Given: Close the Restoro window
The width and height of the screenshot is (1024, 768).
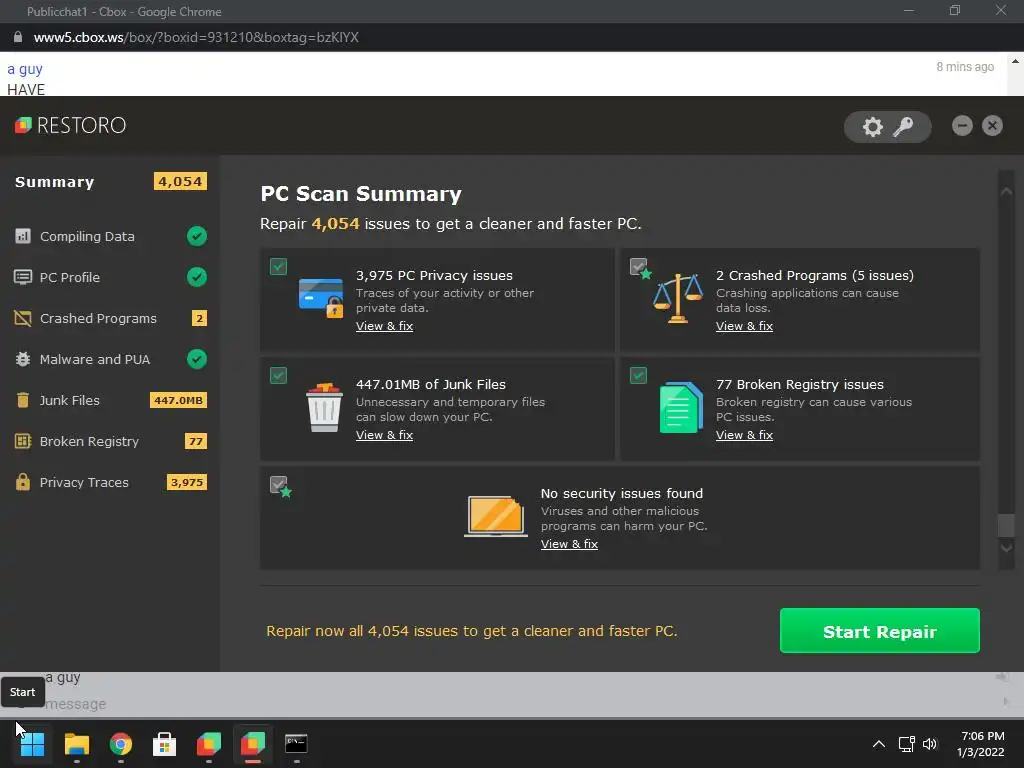Looking at the screenshot, I should (x=992, y=125).
